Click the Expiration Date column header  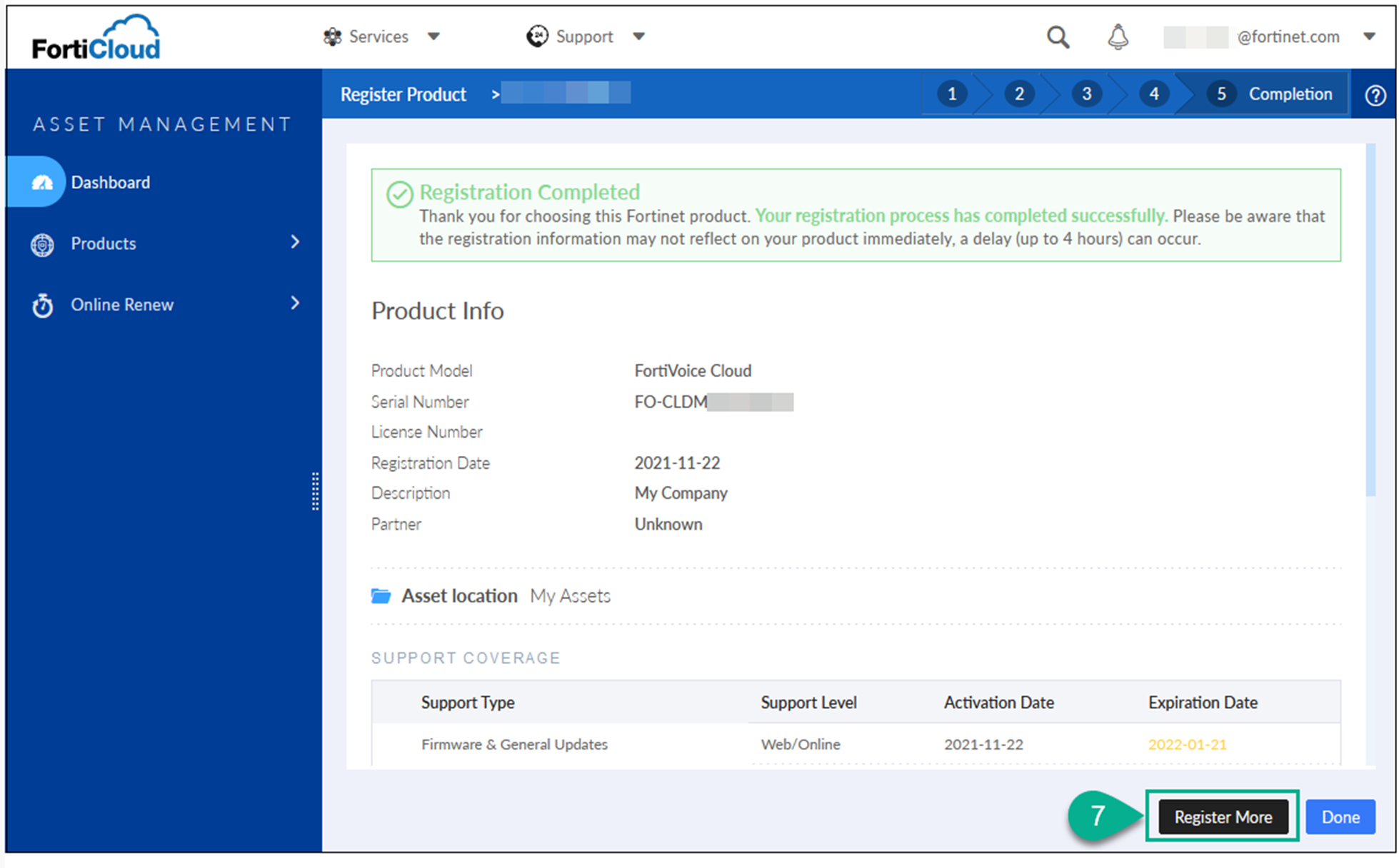(x=1203, y=702)
